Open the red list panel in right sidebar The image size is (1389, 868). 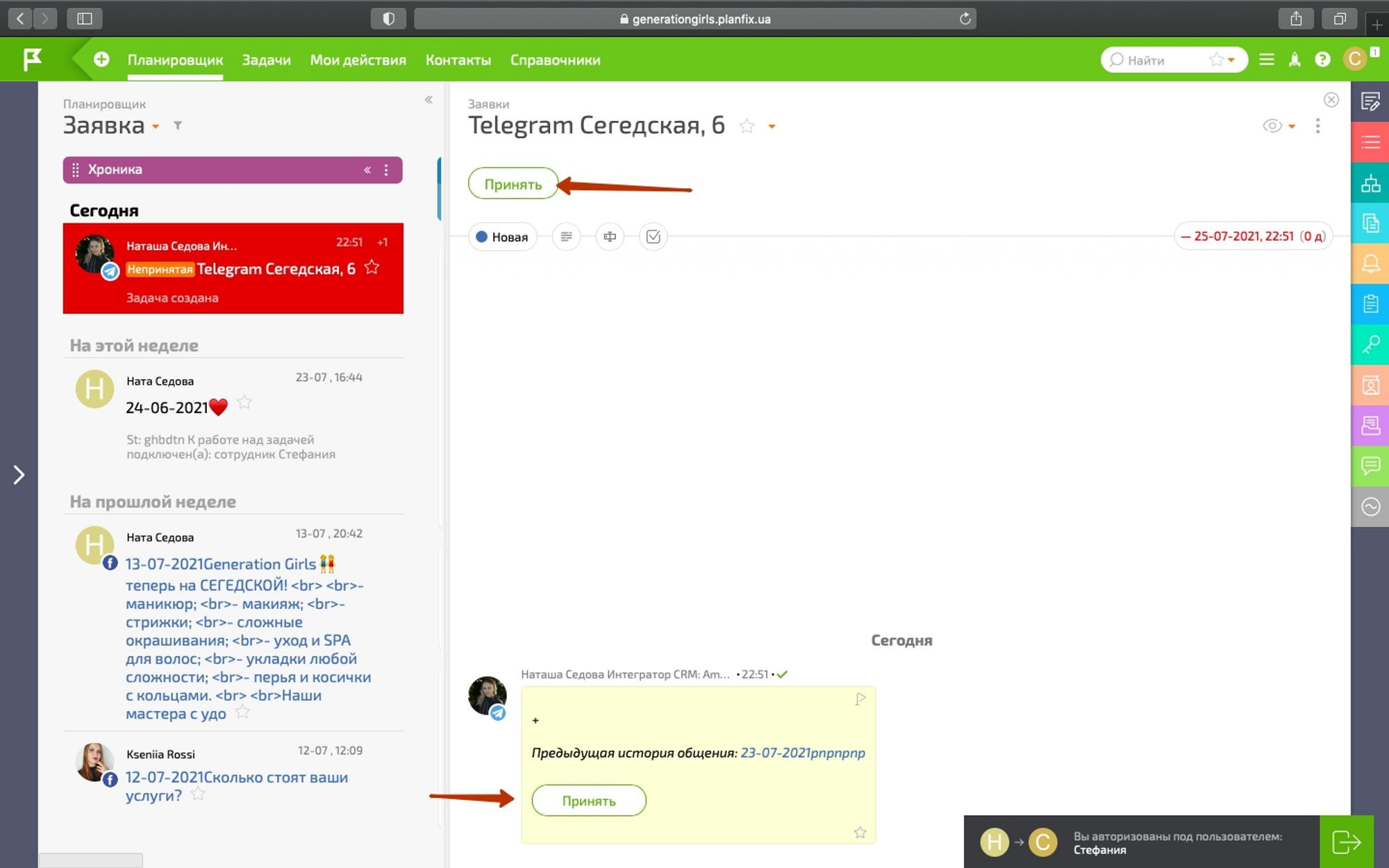pos(1370,142)
